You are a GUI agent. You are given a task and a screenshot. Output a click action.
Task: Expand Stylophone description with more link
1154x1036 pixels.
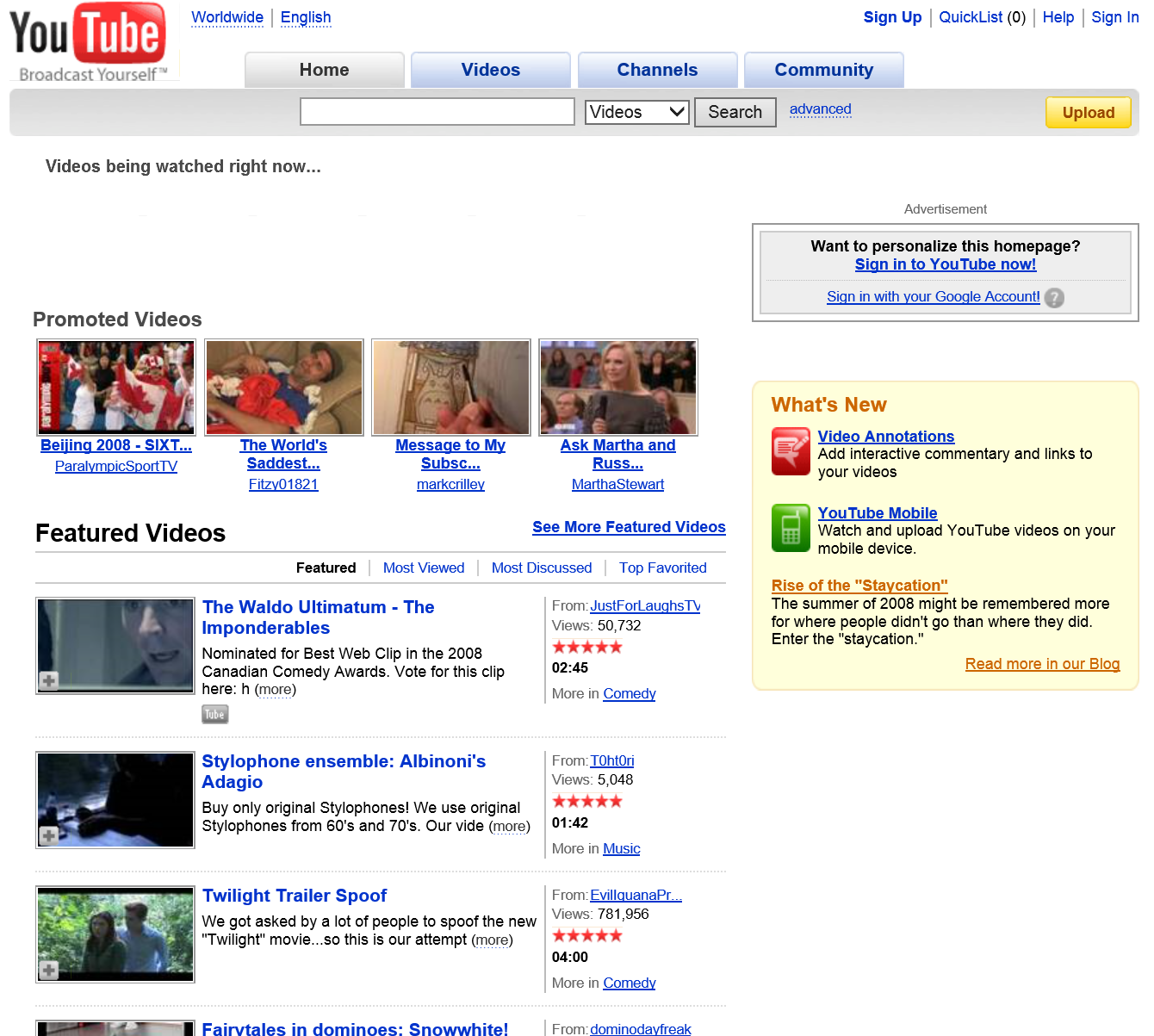click(x=509, y=827)
